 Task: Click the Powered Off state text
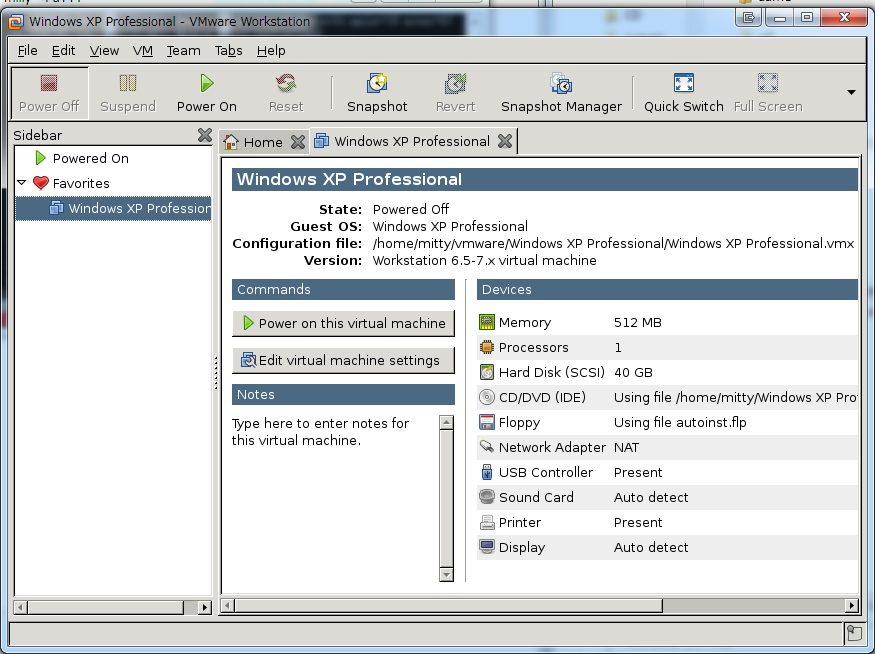(411, 209)
